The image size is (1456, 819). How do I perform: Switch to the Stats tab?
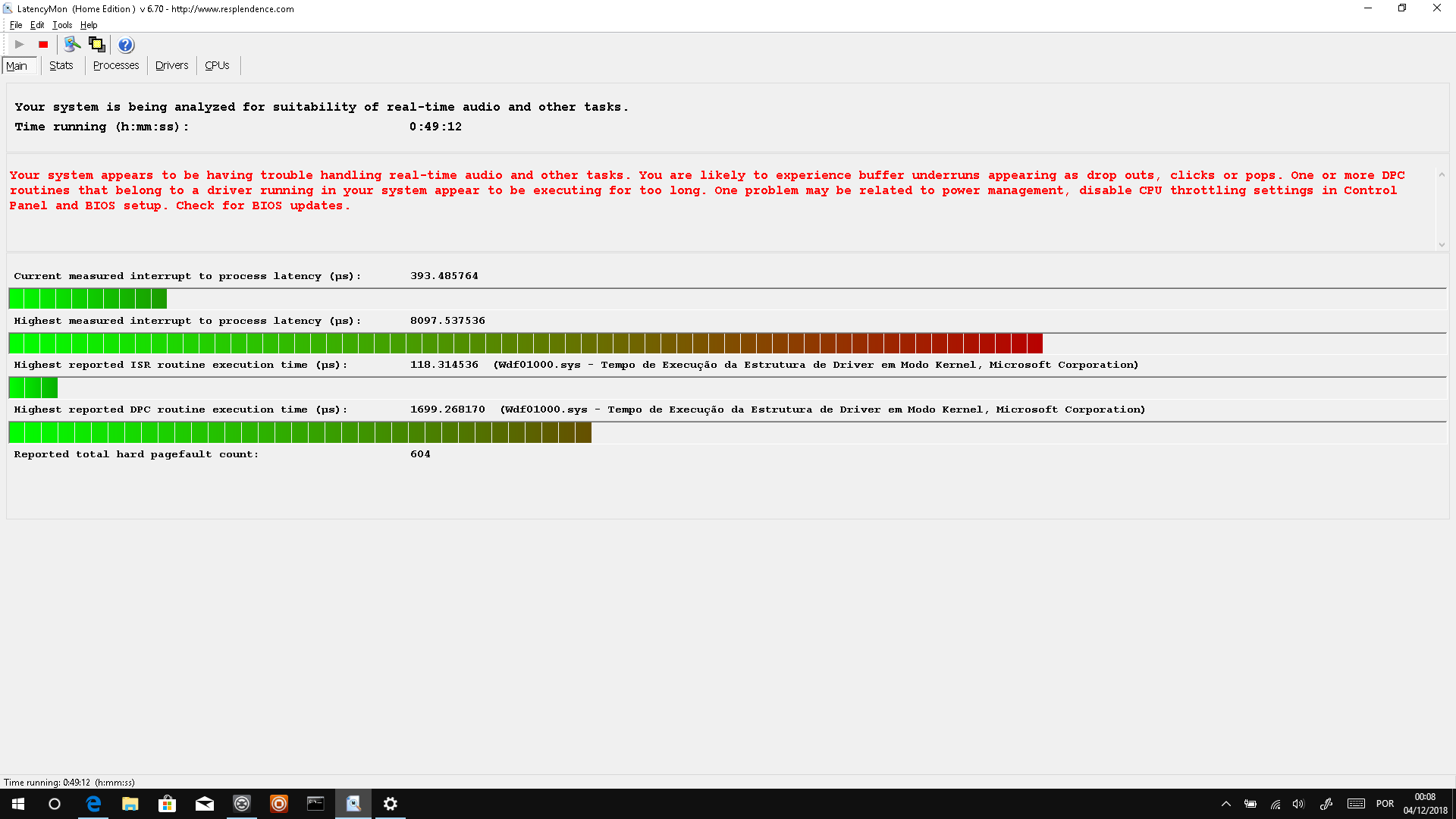point(61,65)
